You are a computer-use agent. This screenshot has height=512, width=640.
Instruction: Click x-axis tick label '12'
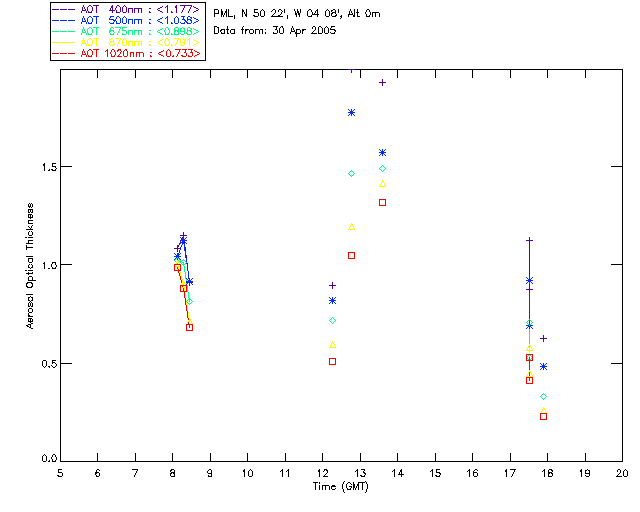coord(322,473)
